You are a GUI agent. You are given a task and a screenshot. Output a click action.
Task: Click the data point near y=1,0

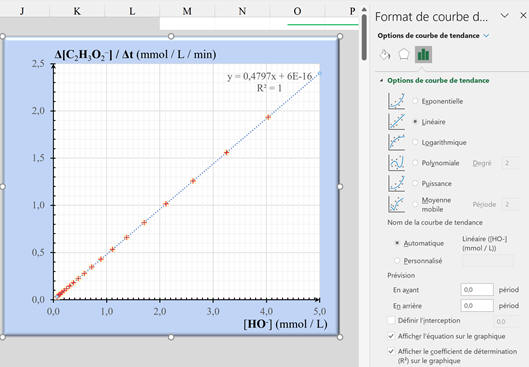pos(166,204)
